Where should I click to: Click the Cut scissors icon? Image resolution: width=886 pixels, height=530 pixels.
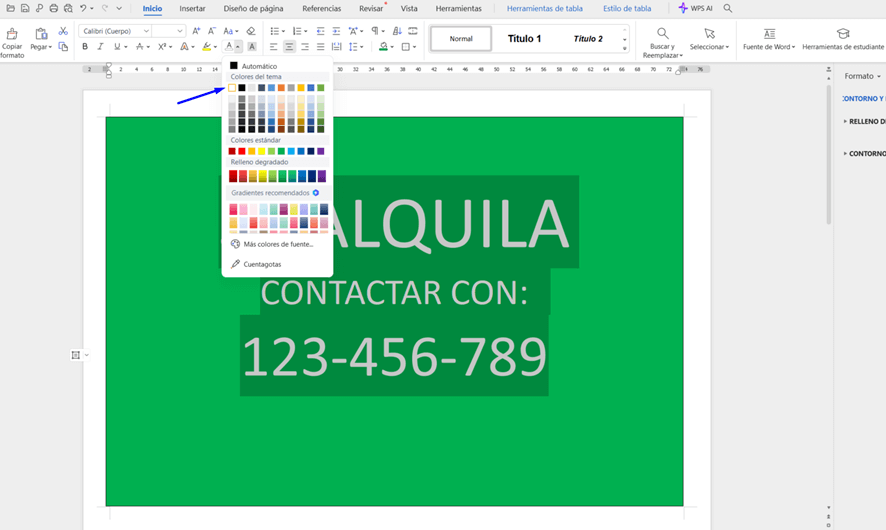63,31
